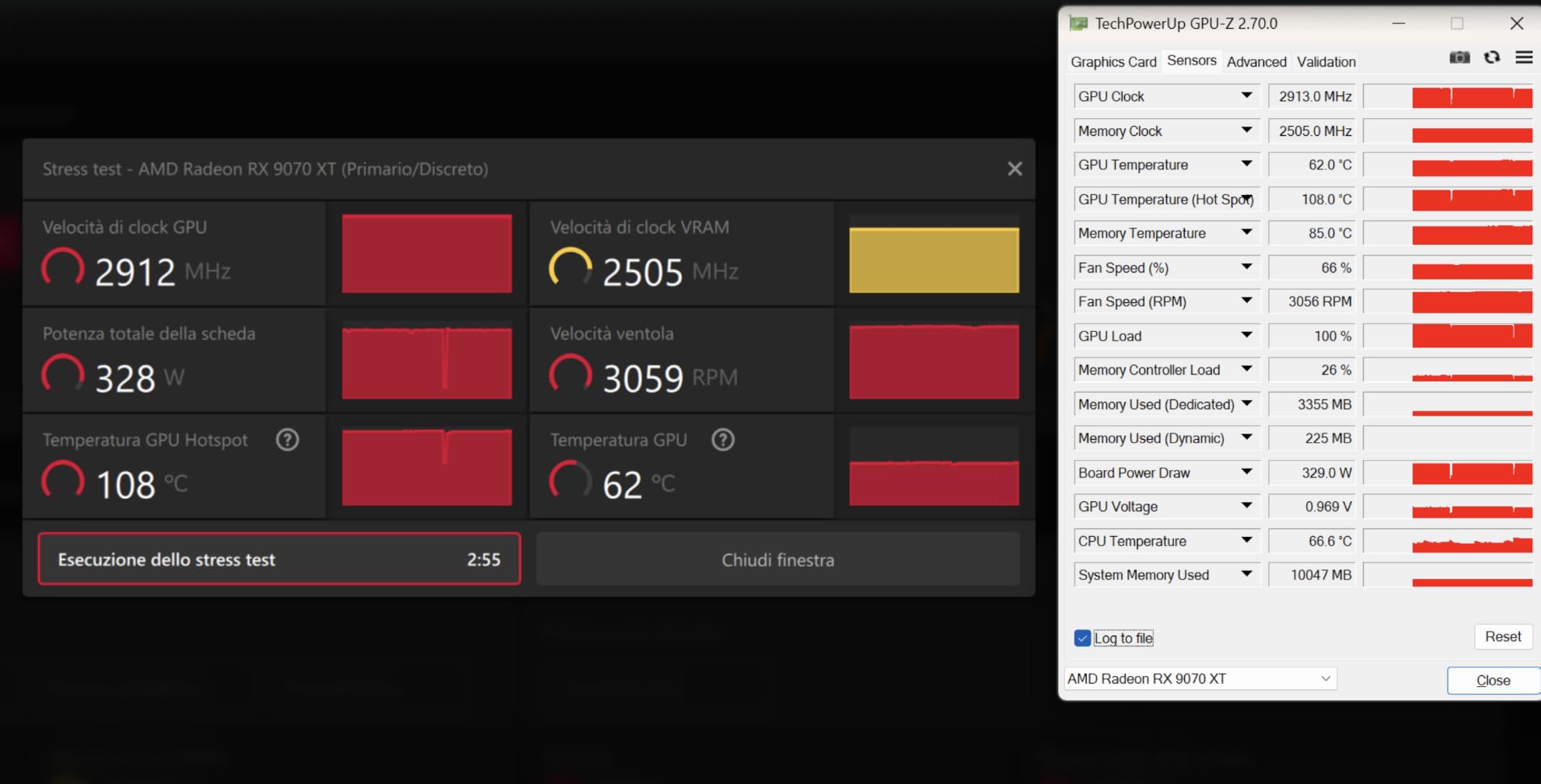
Task: Click the Esecuzione dello stress test button
Action: (x=279, y=559)
